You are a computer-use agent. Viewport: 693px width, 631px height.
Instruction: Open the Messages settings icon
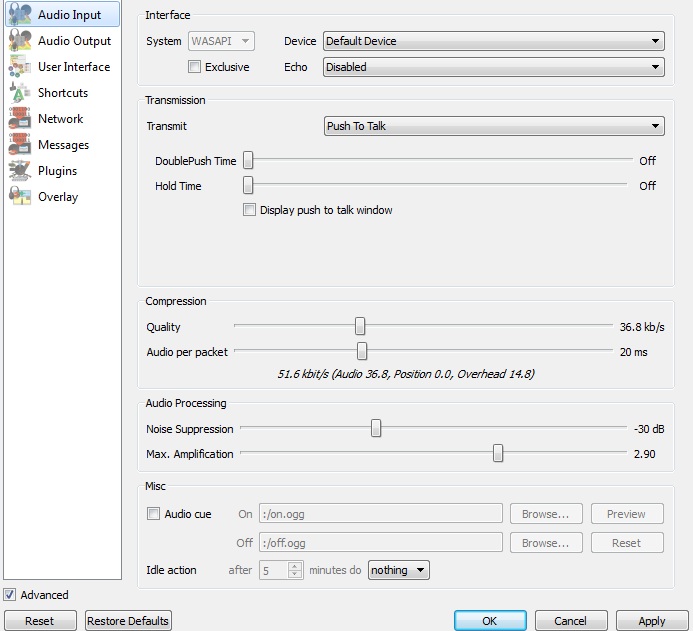(20, 145)
